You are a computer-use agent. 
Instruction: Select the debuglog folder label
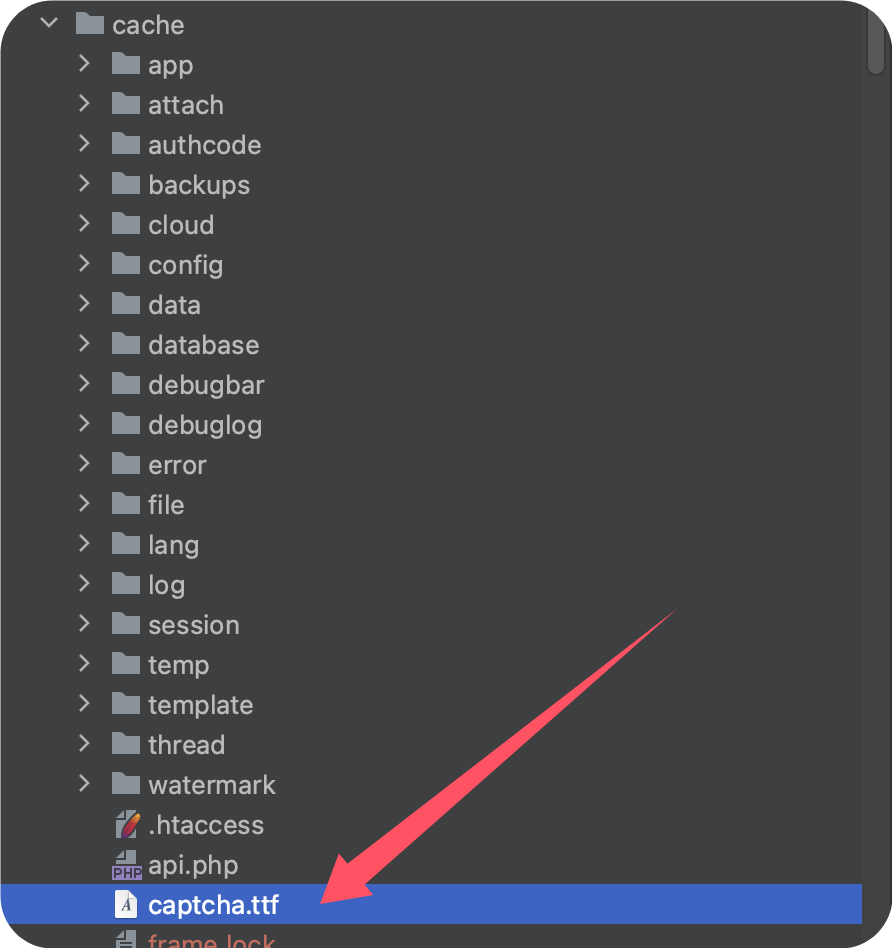click(205, 426)
